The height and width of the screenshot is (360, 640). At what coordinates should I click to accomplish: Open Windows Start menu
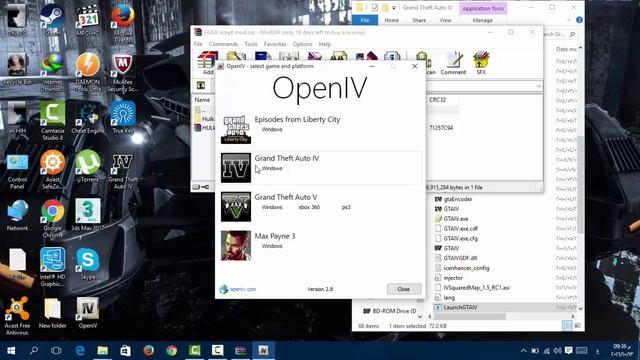coord(11,351)
